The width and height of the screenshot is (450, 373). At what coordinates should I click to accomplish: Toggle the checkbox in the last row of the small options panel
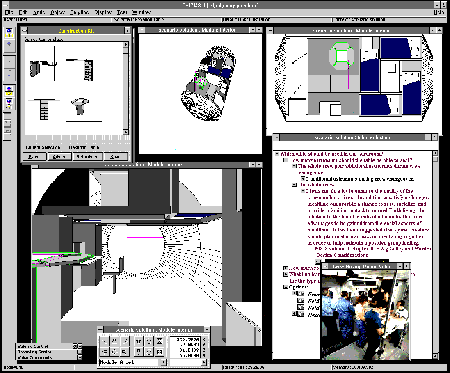pos(80,357)
